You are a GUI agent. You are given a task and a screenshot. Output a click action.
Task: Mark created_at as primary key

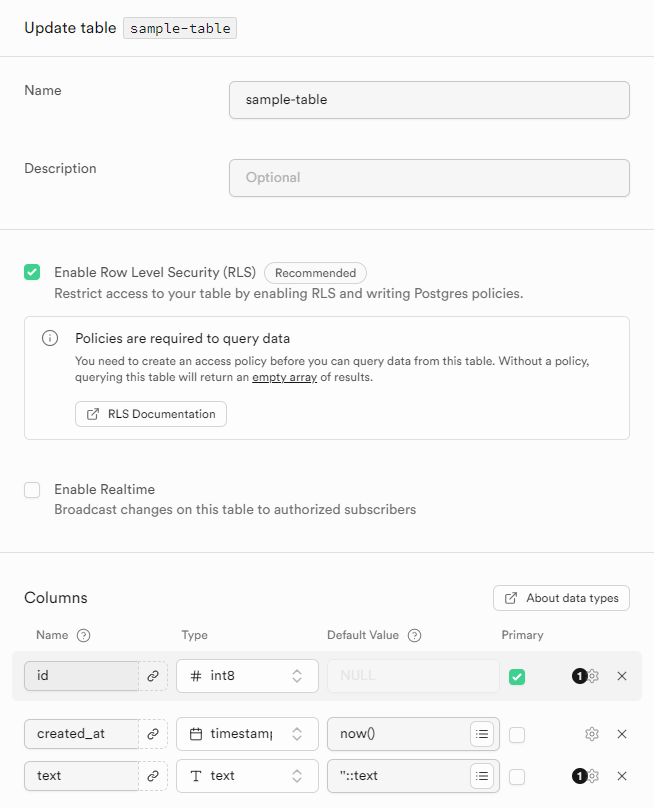coord(517,734)
